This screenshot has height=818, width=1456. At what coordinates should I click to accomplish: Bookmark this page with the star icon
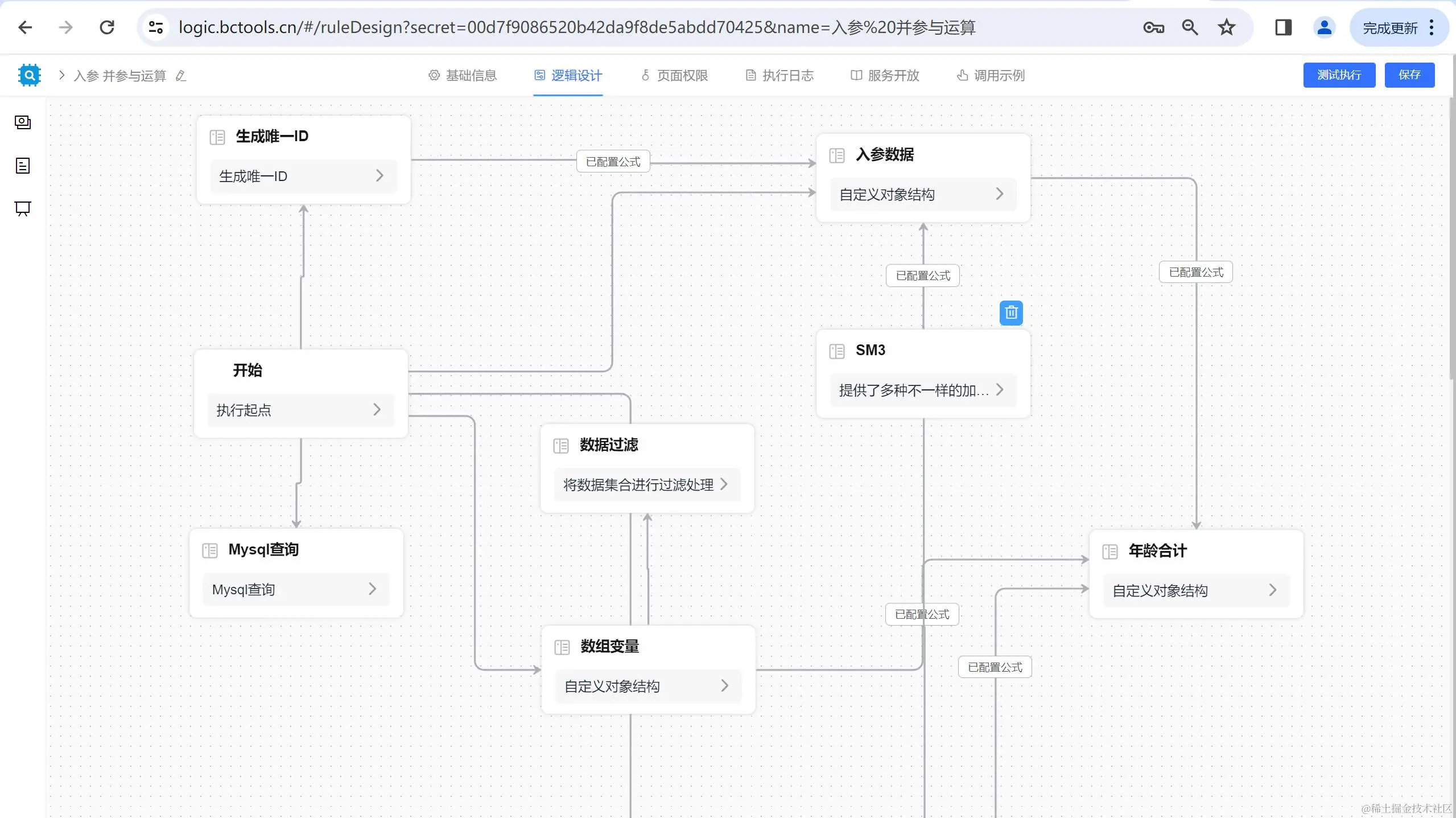1226,27
